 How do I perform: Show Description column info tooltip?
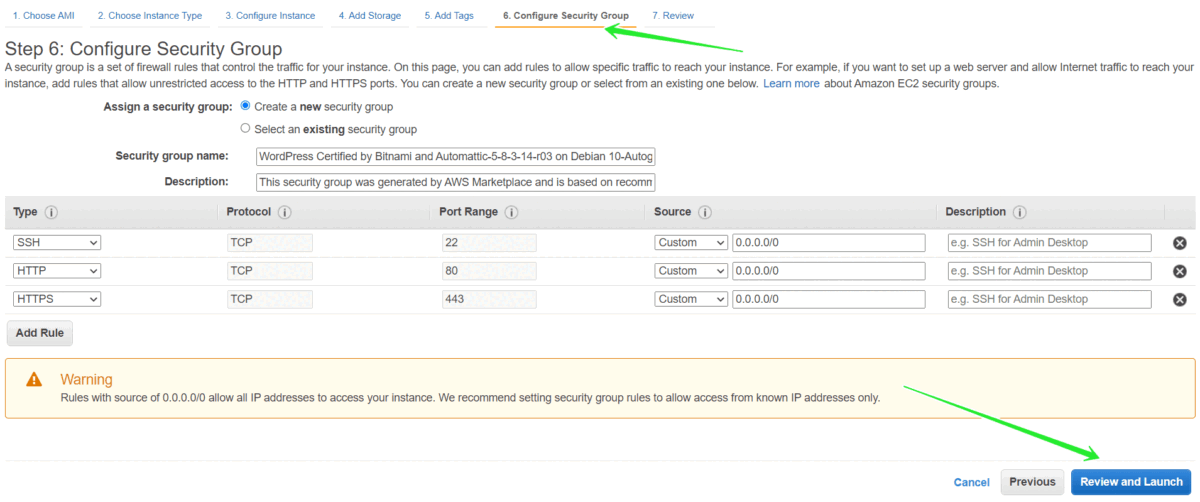(1019, 213)
